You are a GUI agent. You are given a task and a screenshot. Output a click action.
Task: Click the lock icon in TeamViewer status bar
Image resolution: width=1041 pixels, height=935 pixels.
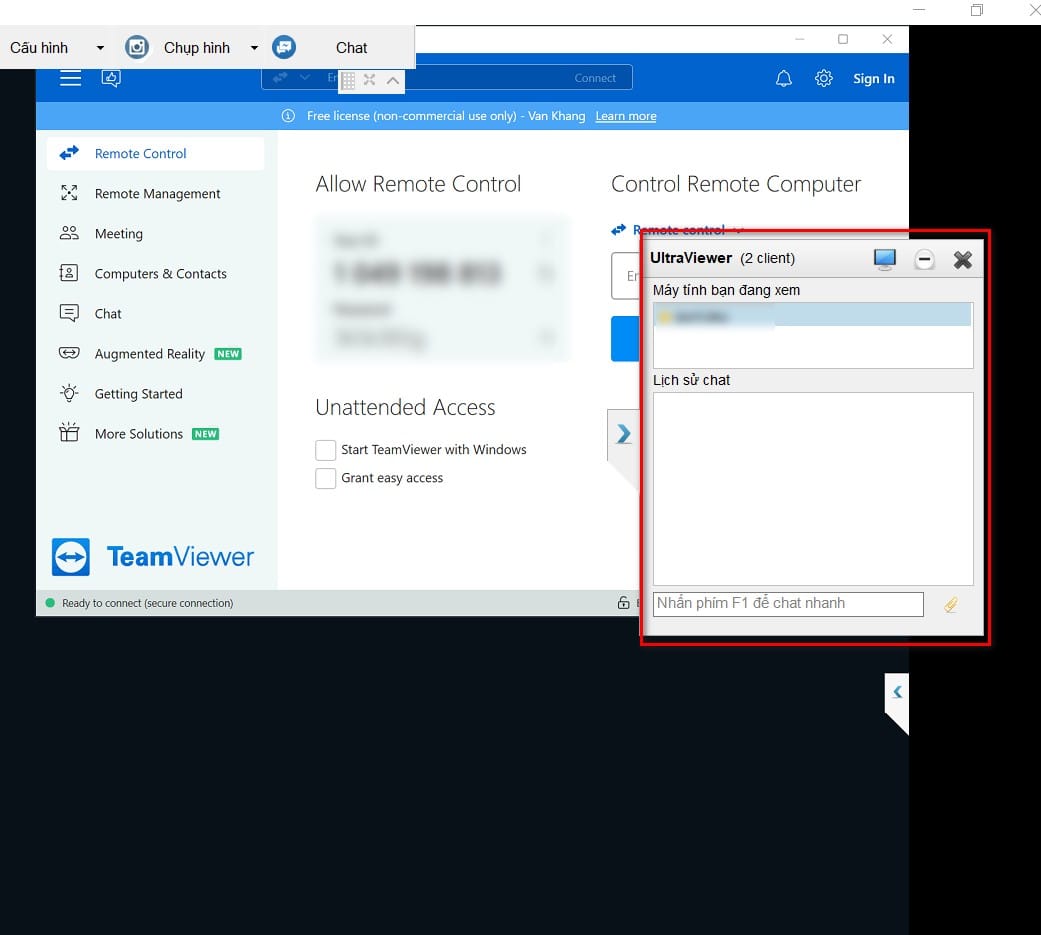tap(623, 602)
